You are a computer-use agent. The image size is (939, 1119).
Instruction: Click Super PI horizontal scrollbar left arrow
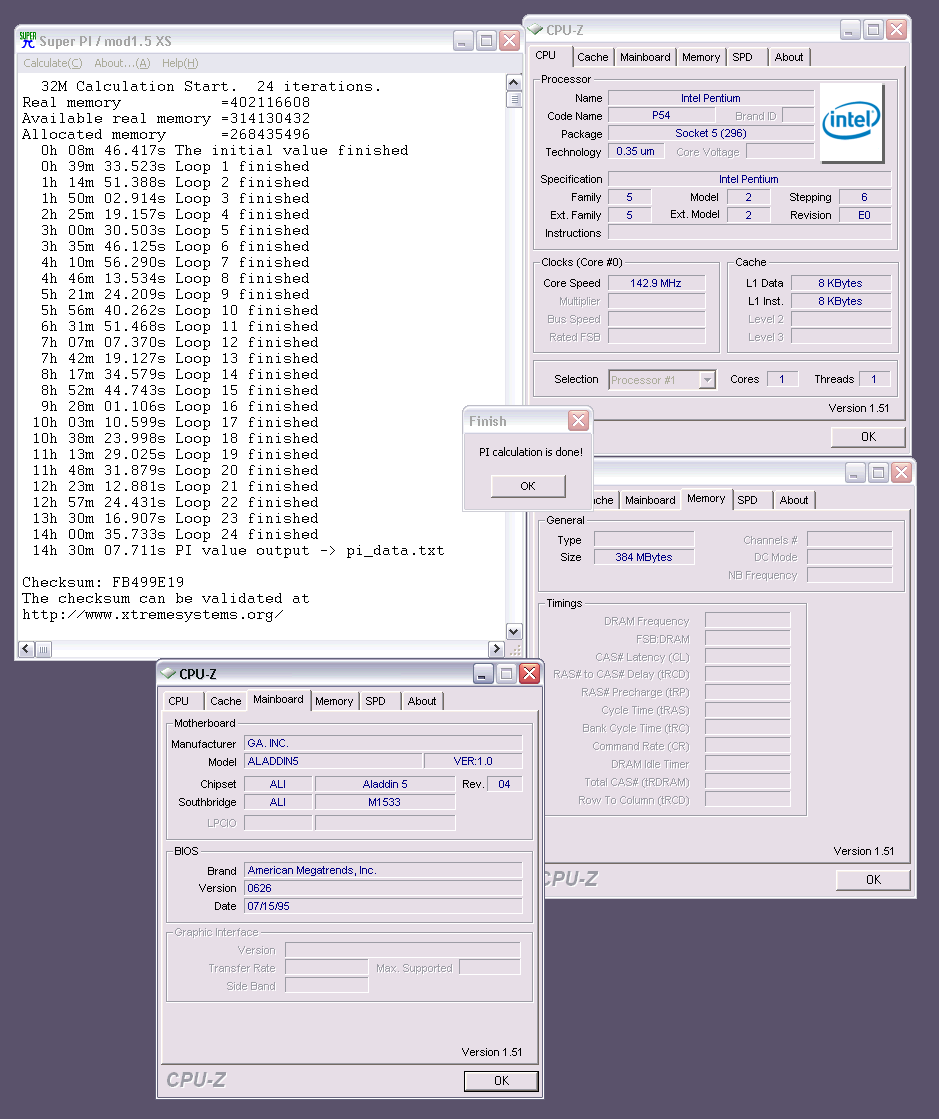[26, 649]
